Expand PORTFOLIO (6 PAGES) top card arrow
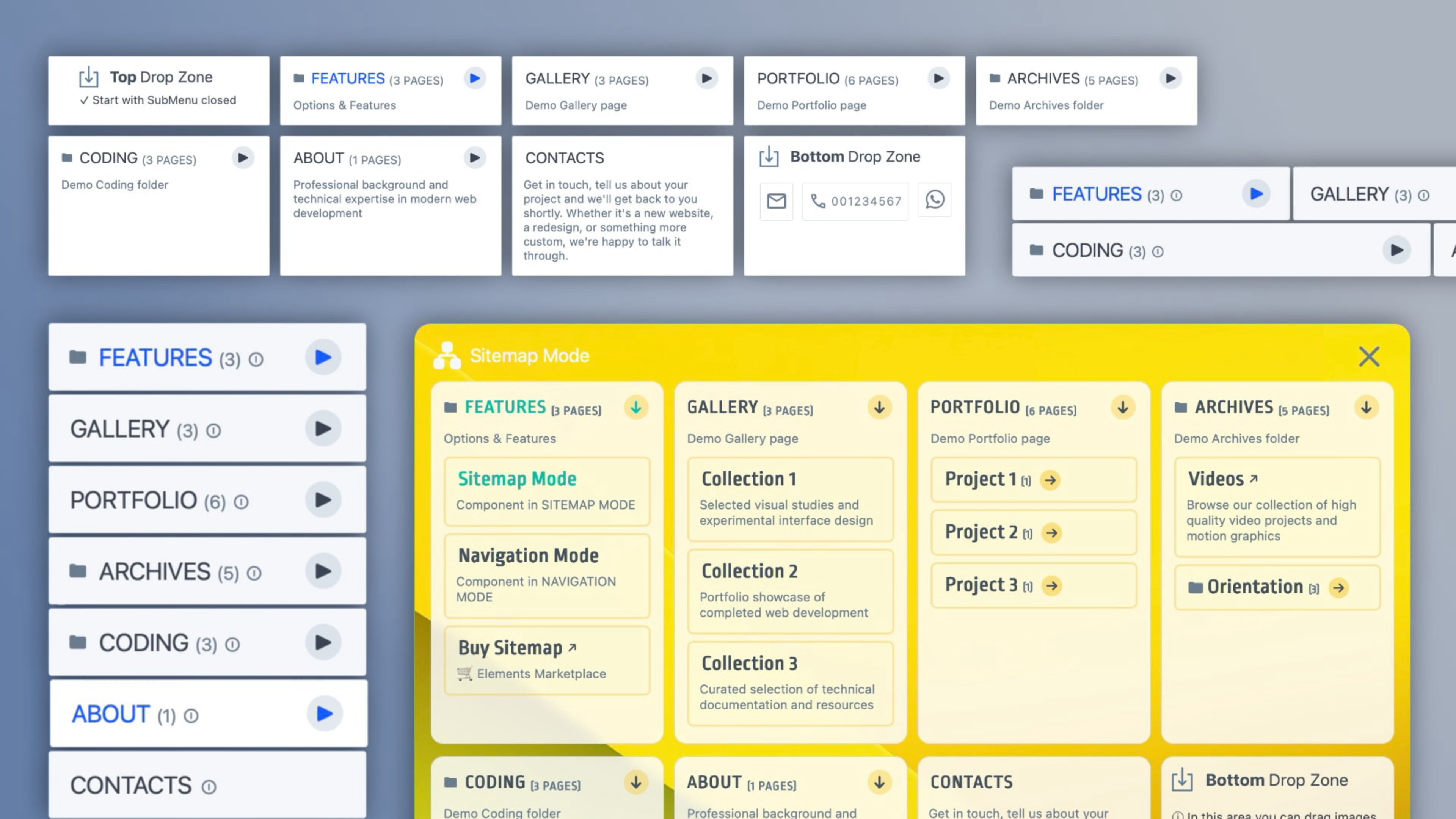The image size is (1456, 819). [938, 78]
